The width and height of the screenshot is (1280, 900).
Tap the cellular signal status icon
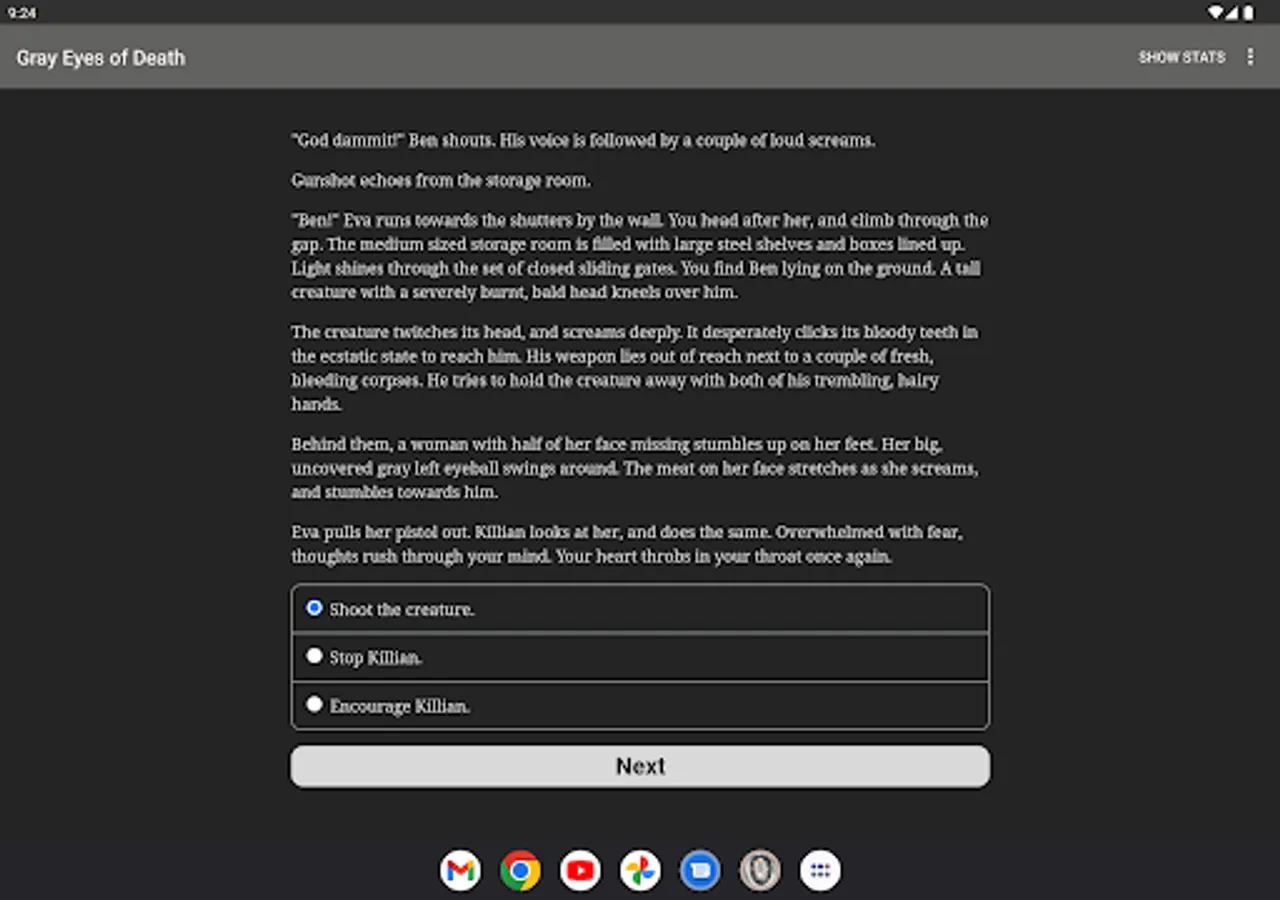(1232, 13)
